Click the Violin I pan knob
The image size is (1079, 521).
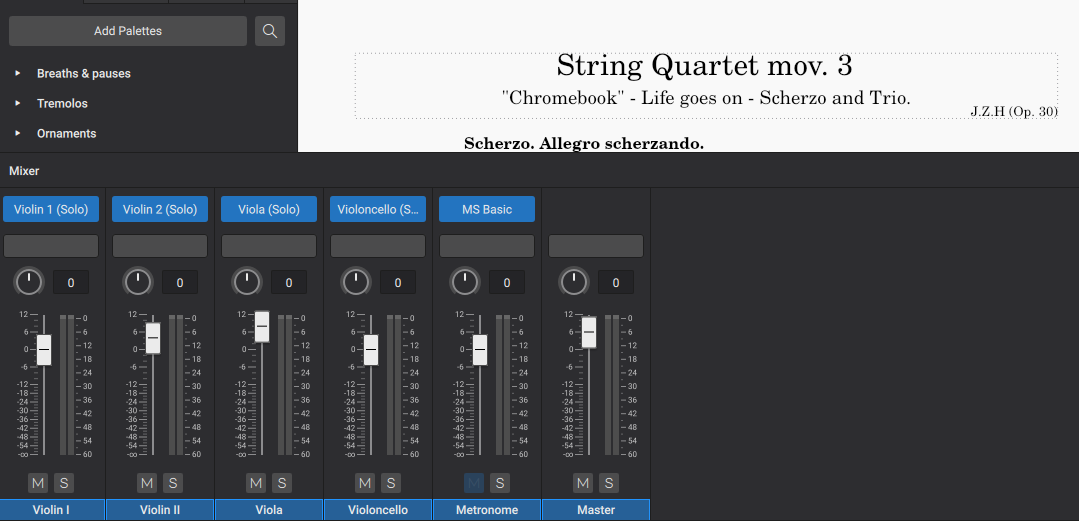tap(29, 282)
